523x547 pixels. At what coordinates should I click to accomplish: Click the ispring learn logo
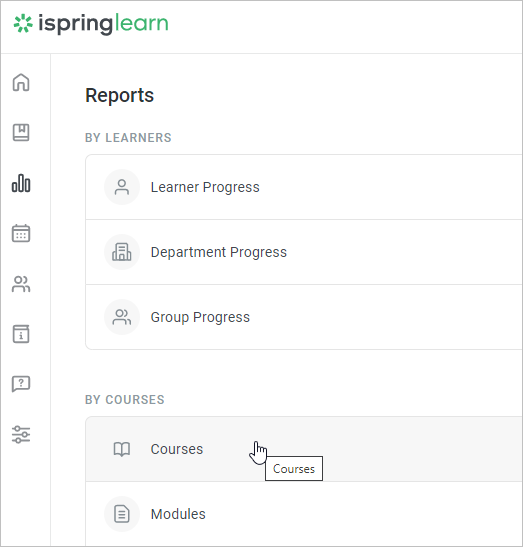coord(91,24)
